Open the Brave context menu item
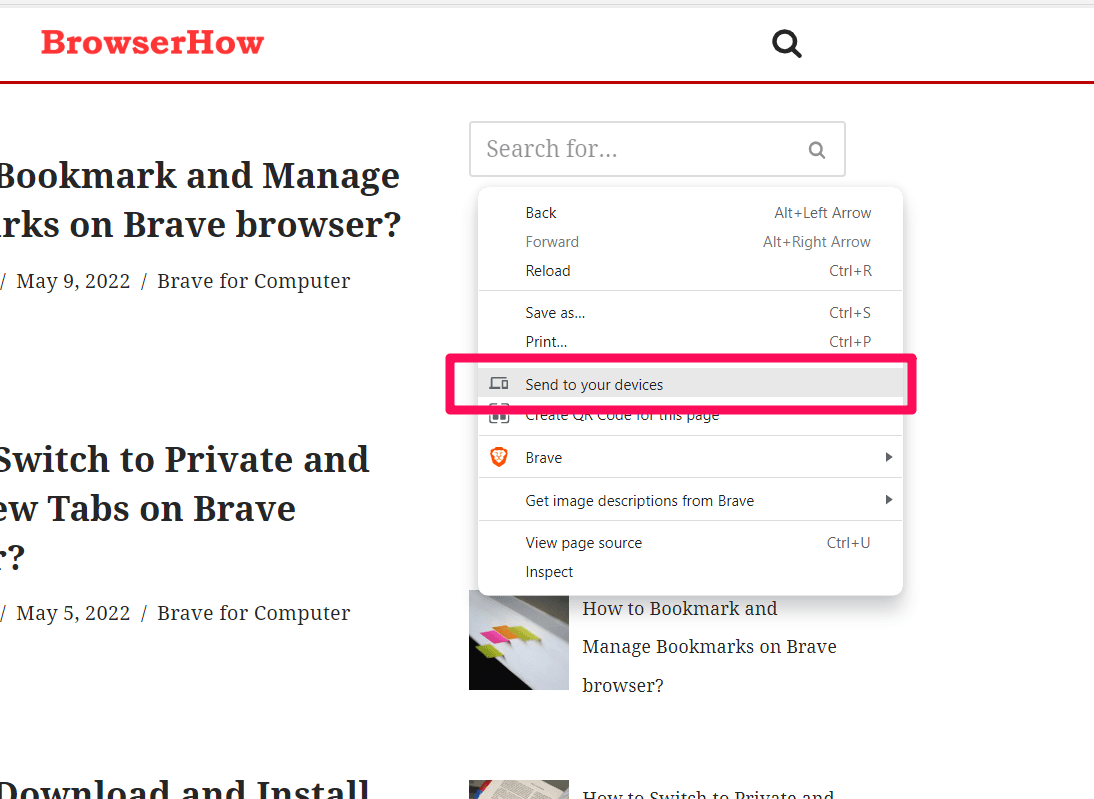The width and height of the screenshot is (1094, 799). click(690, 458)
